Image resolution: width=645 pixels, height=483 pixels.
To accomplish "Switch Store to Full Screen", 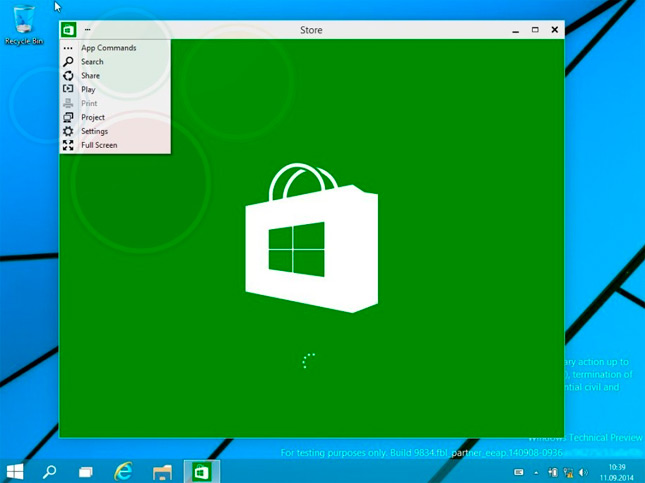I will tap(115, 145).
